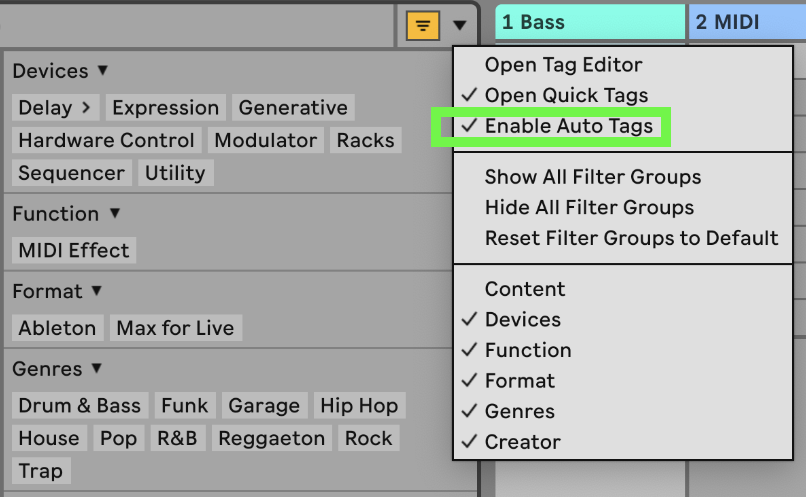
Task: Select the Max for Live format tag
Action: tap(175, 328)
